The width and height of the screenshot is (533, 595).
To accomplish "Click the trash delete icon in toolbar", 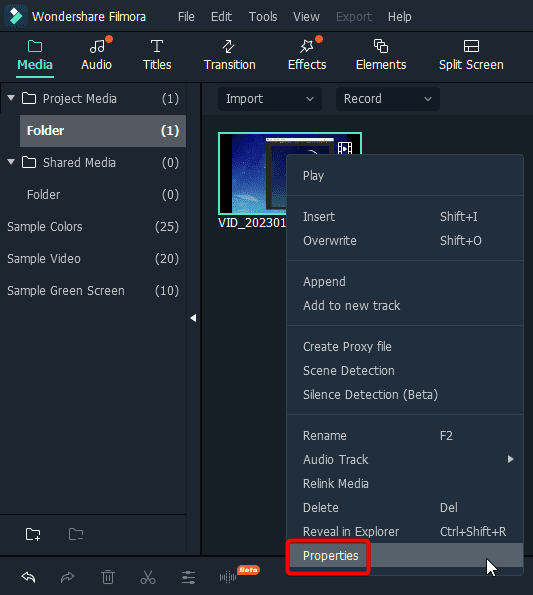I will click(108, 577).
